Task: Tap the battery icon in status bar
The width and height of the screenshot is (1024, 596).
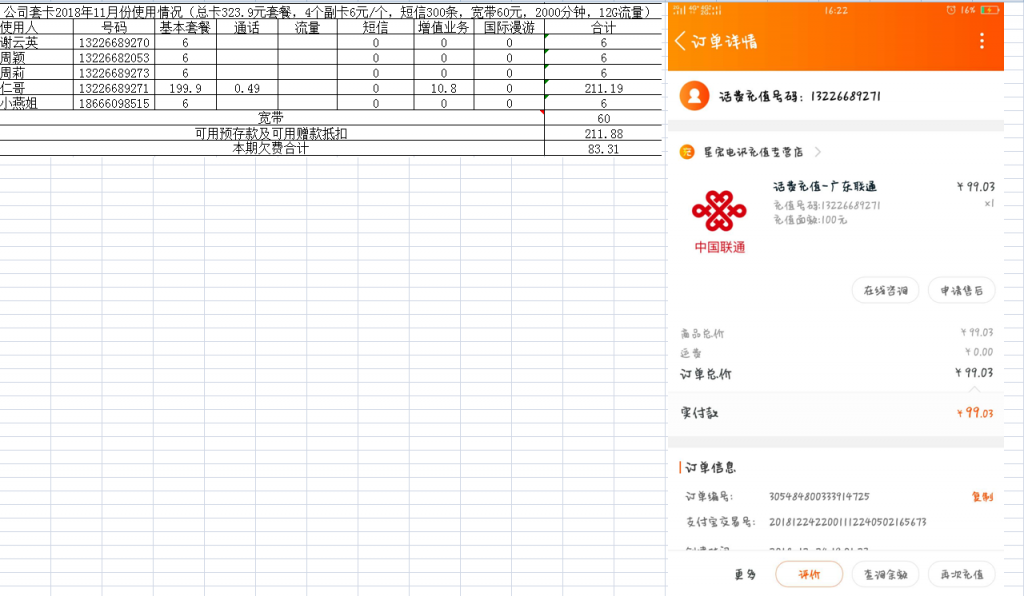Action: click(x=989, y=9)
